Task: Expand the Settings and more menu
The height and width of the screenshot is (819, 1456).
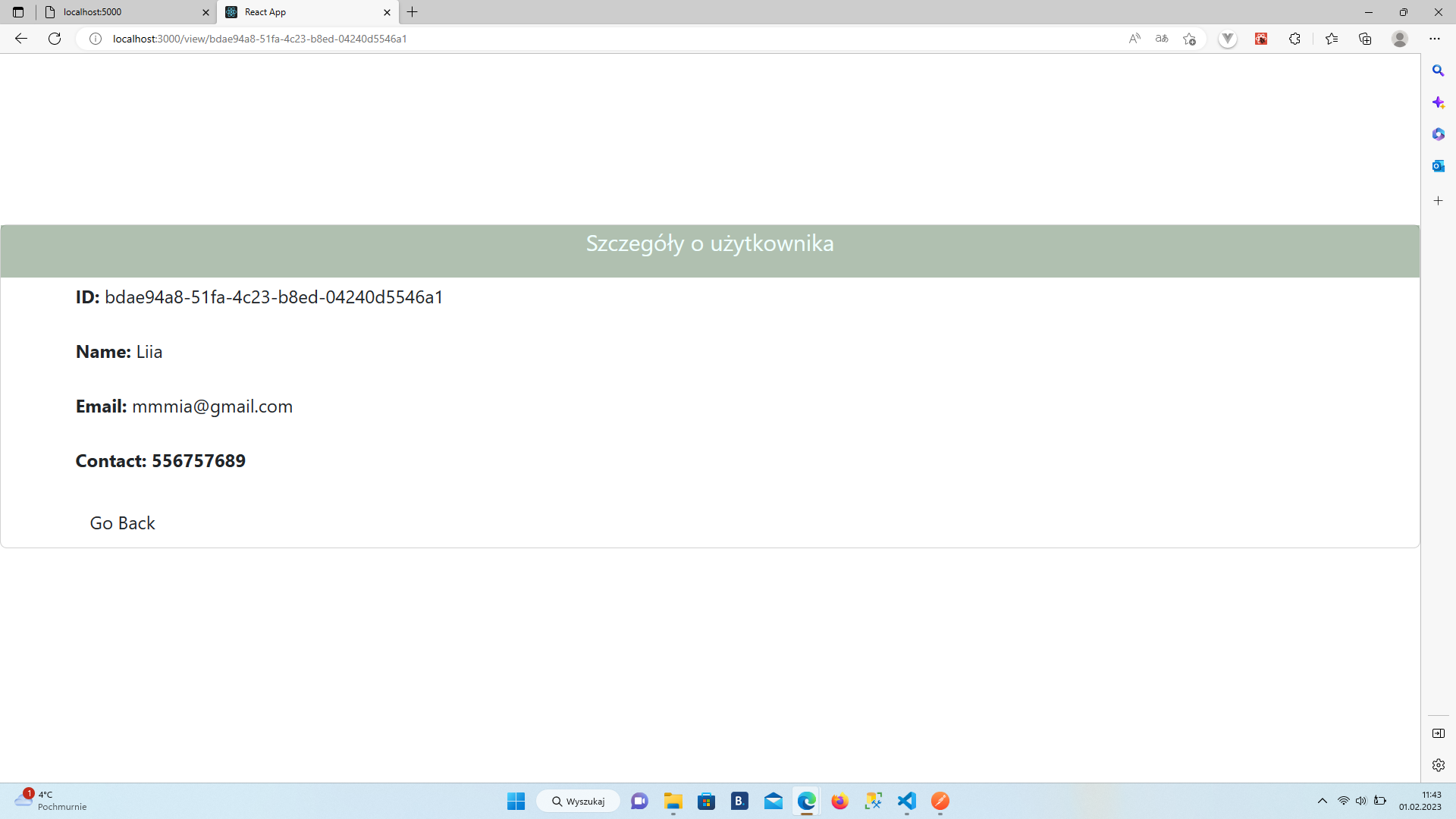Action: click(1434, 39)
